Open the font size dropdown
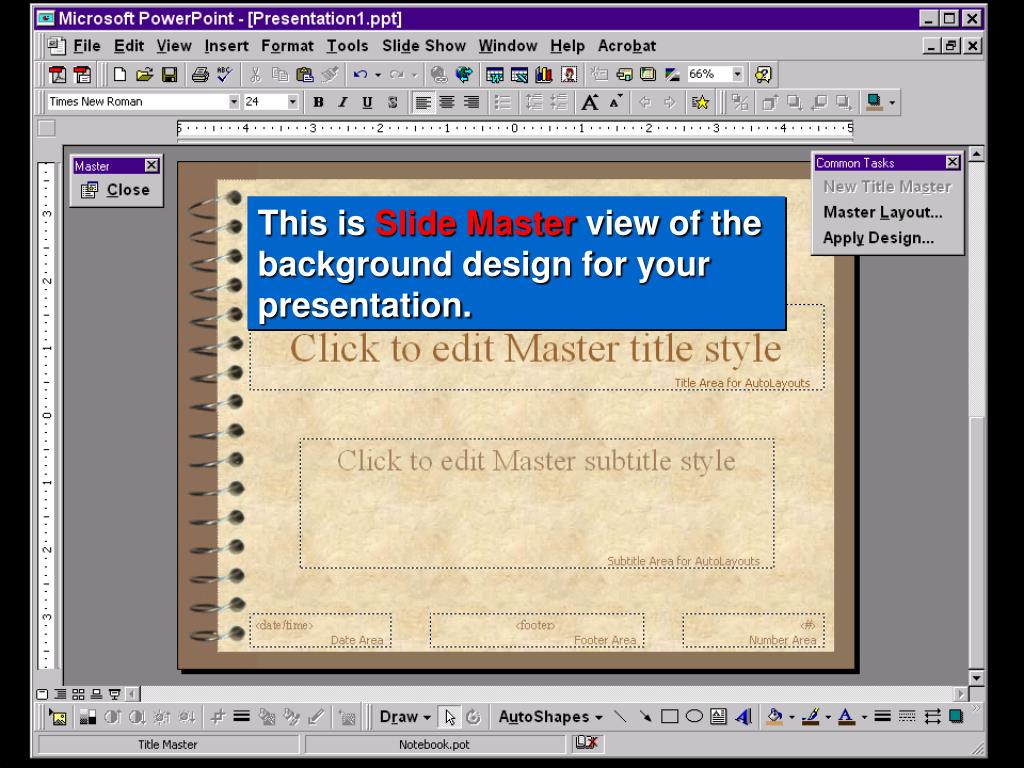This screenshot has height=768, width=1024. pyautogui.click(x=292, y=102)
